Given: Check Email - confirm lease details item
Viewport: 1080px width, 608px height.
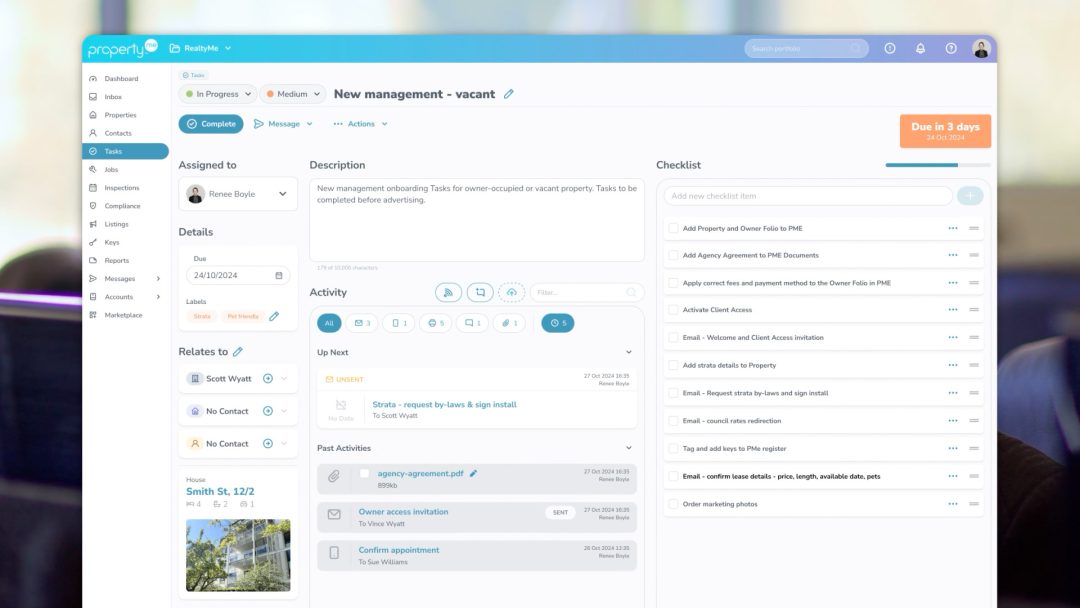Looking at the screenshot, I should 673,476.
